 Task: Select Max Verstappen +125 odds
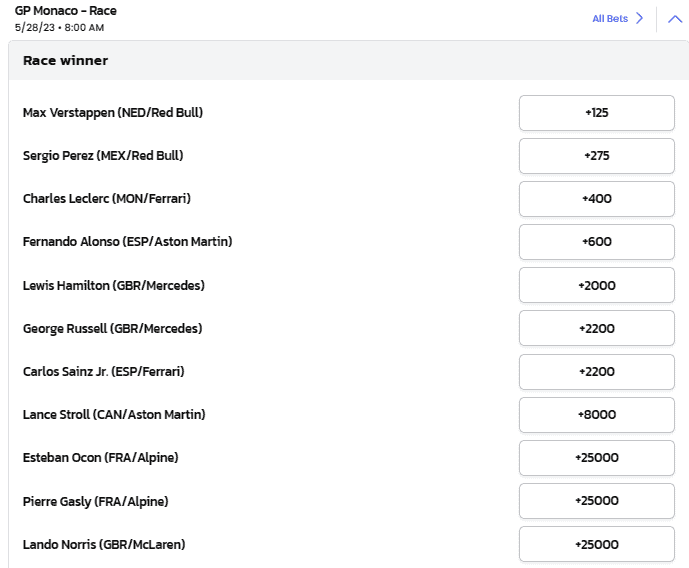(596, 113)
